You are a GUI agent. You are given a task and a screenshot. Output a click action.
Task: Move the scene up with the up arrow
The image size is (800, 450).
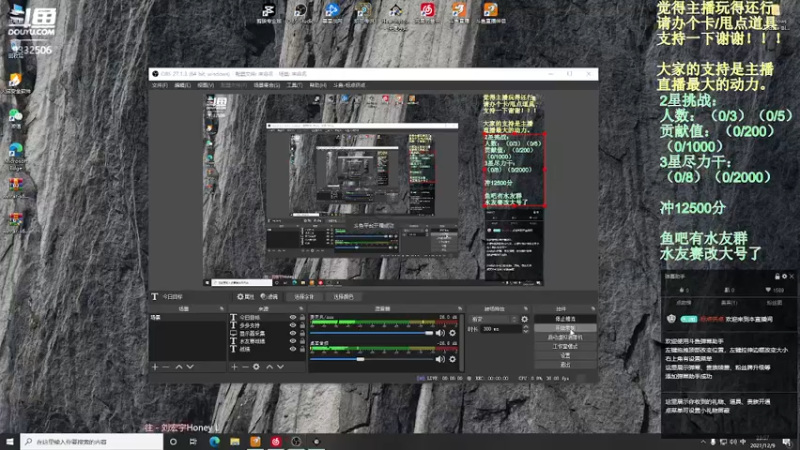tap(179, 367)
